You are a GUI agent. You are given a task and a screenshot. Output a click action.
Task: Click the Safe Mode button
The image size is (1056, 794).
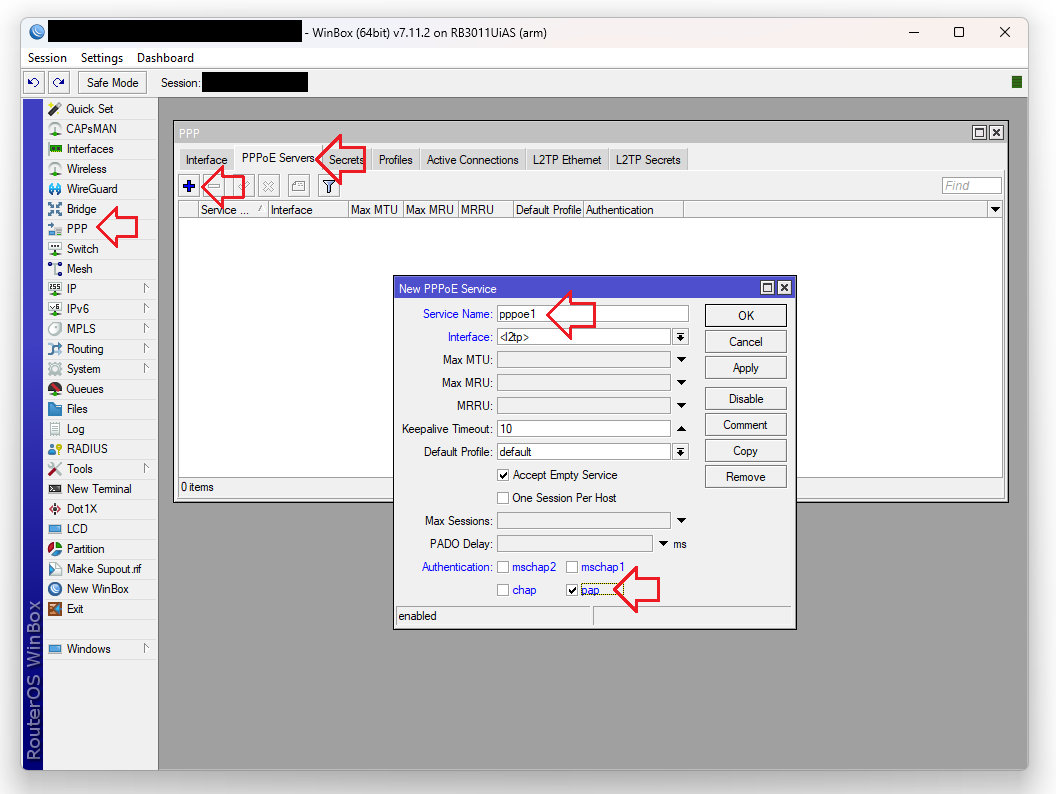pos(112,83)
